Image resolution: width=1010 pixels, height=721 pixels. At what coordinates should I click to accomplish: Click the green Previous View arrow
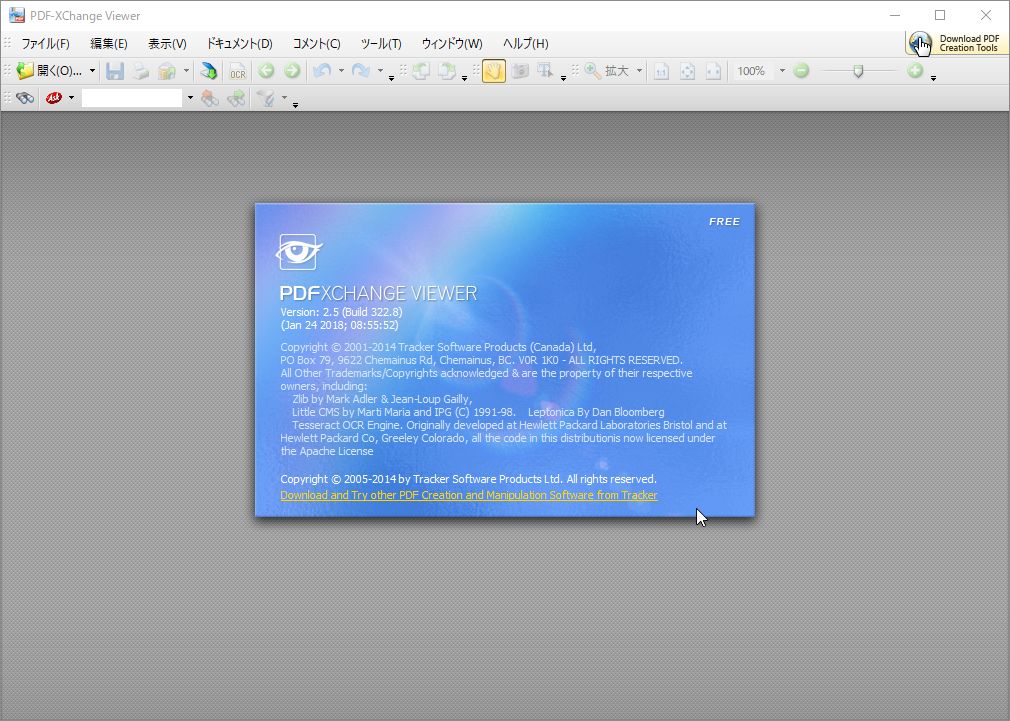pos(265,70)
